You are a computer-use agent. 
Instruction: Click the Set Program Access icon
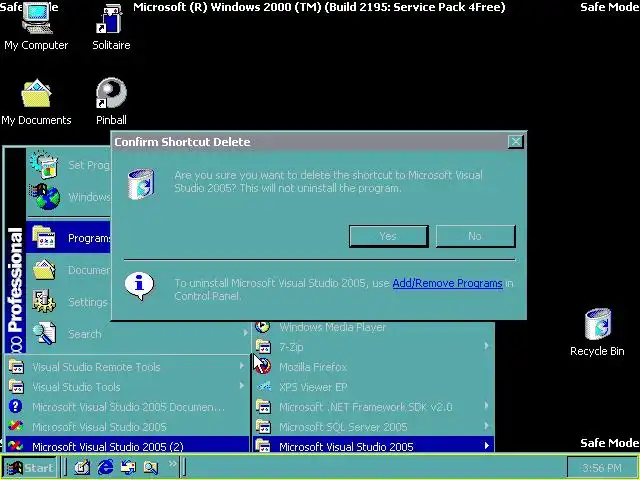click(44, 164)
